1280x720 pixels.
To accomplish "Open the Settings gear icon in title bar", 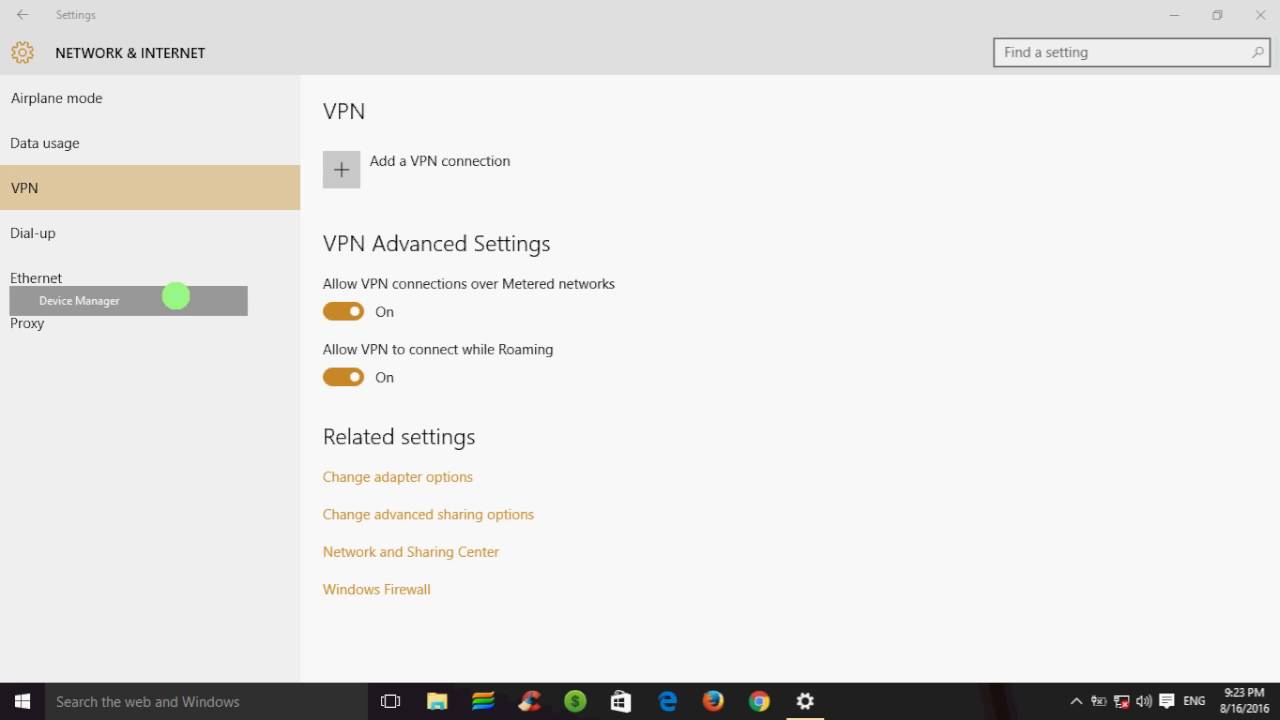I will coord(22,52).
